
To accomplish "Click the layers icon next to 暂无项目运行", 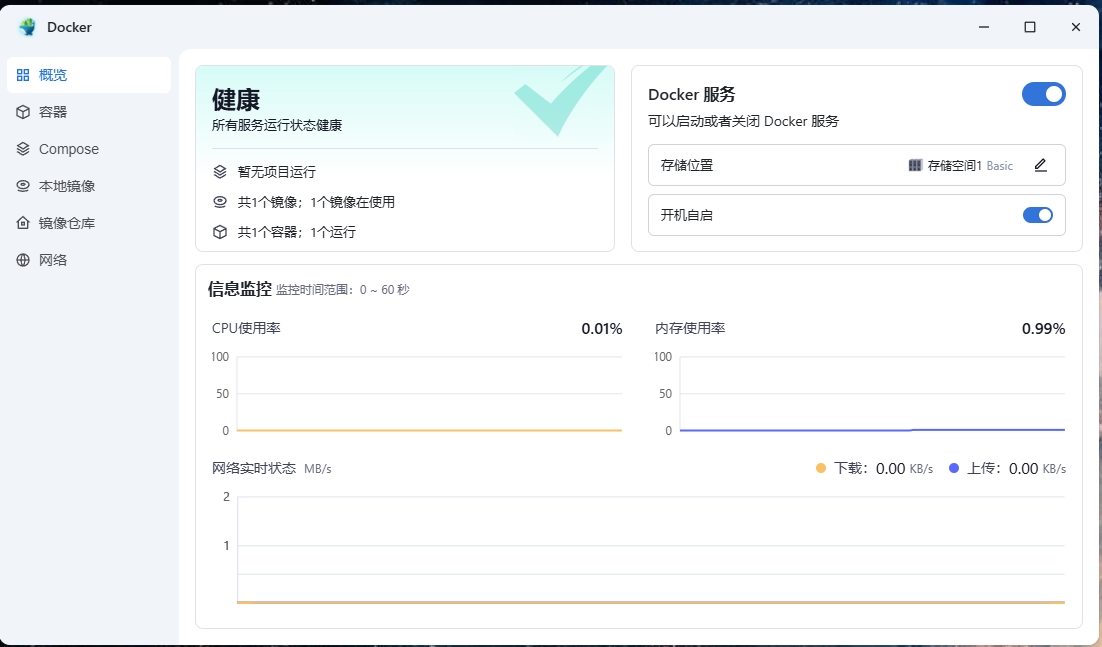I will click(220, 171).
